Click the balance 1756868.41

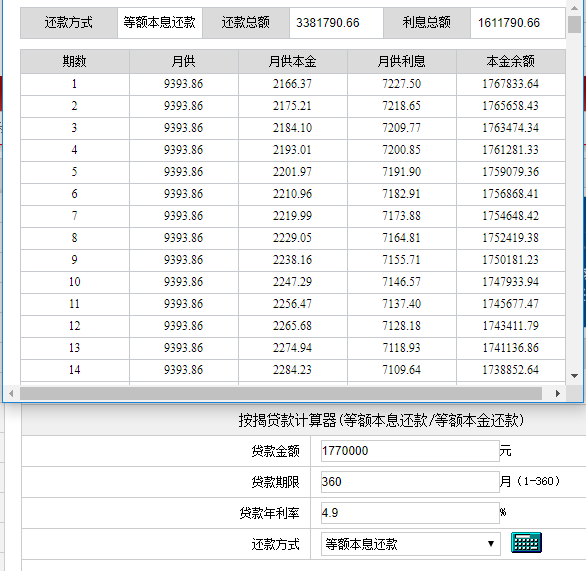pyautogui.click(x=511, y=194)
